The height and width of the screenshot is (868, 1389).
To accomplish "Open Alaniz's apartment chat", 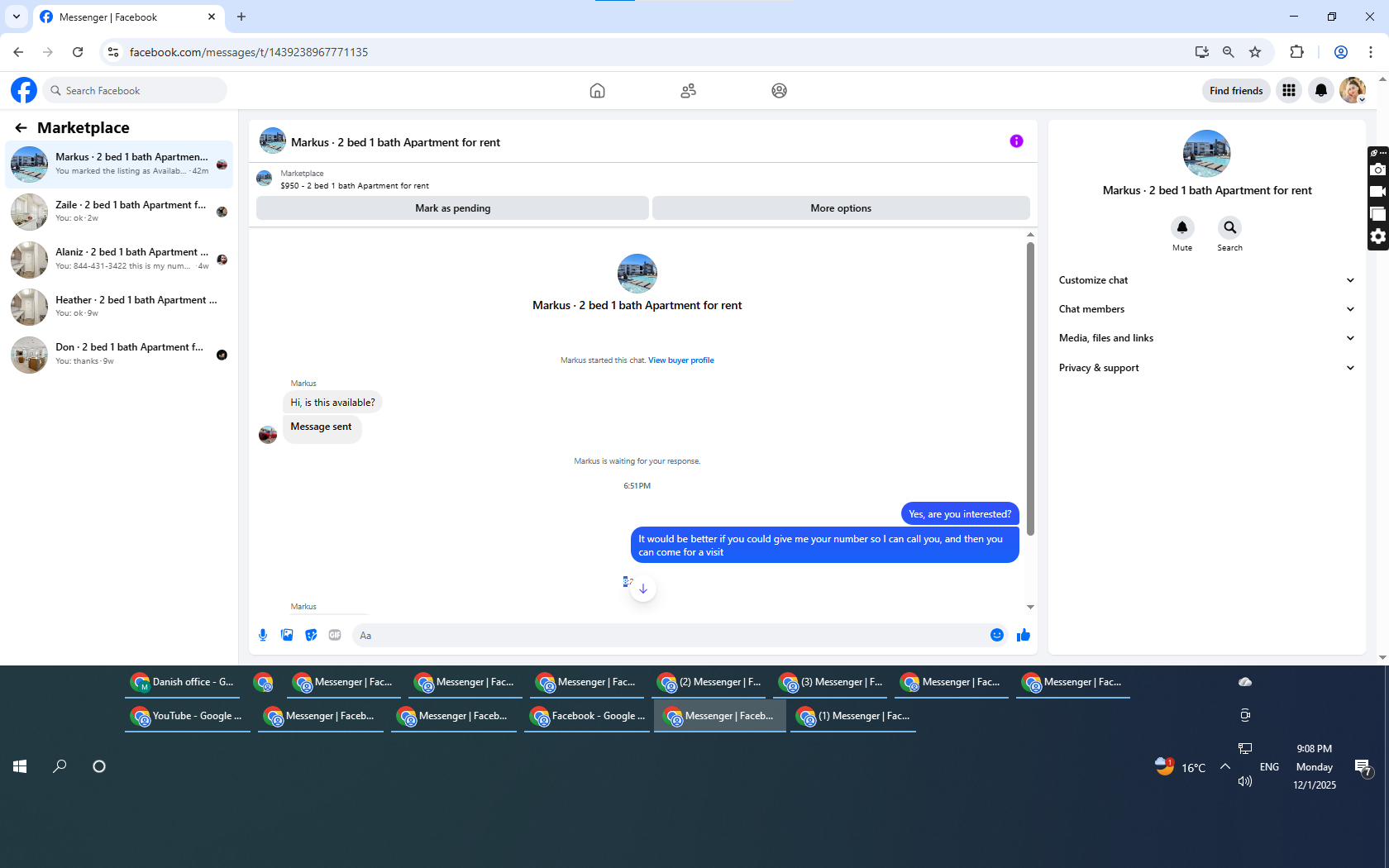I will click(119, 259).
